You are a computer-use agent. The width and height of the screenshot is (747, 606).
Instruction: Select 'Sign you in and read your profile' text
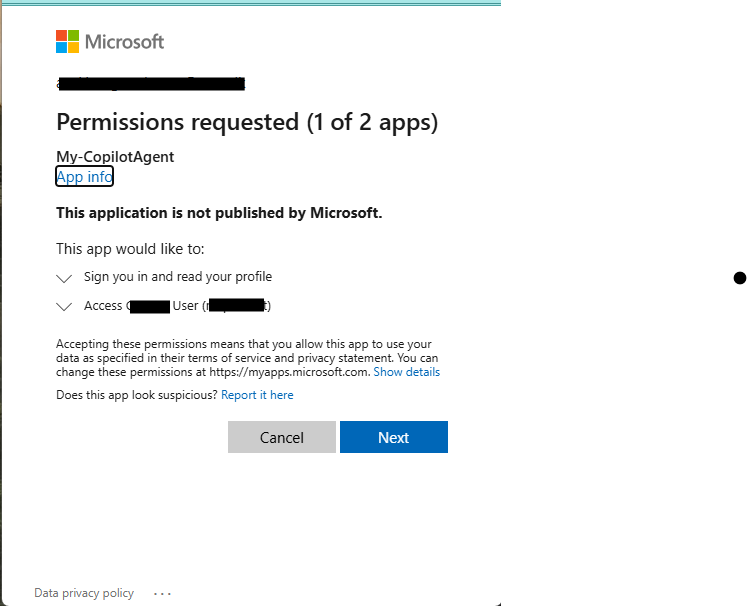[178, 277]
